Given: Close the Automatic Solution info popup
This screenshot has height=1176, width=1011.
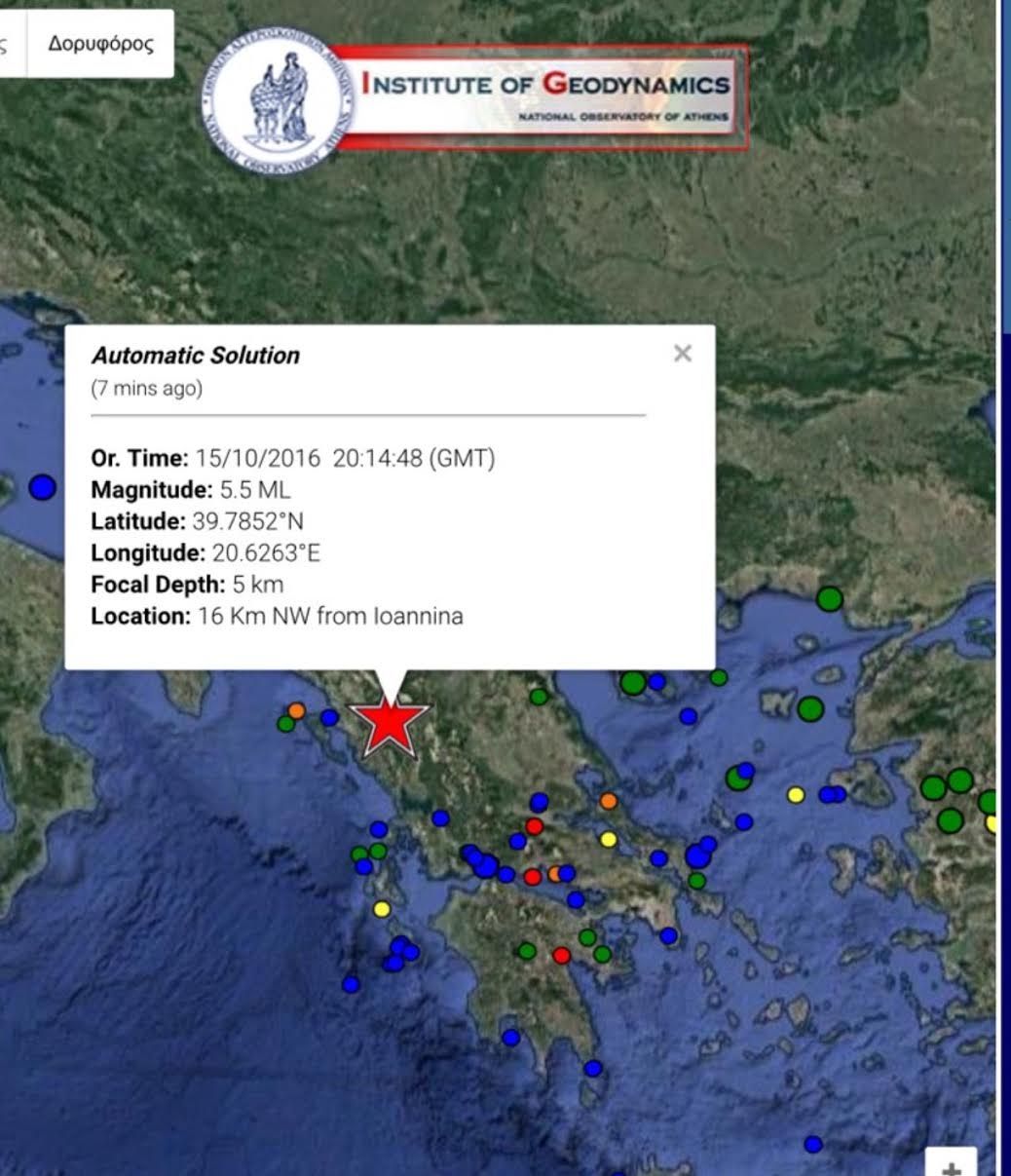Looking at the screenshot, I should click(682, 354).
